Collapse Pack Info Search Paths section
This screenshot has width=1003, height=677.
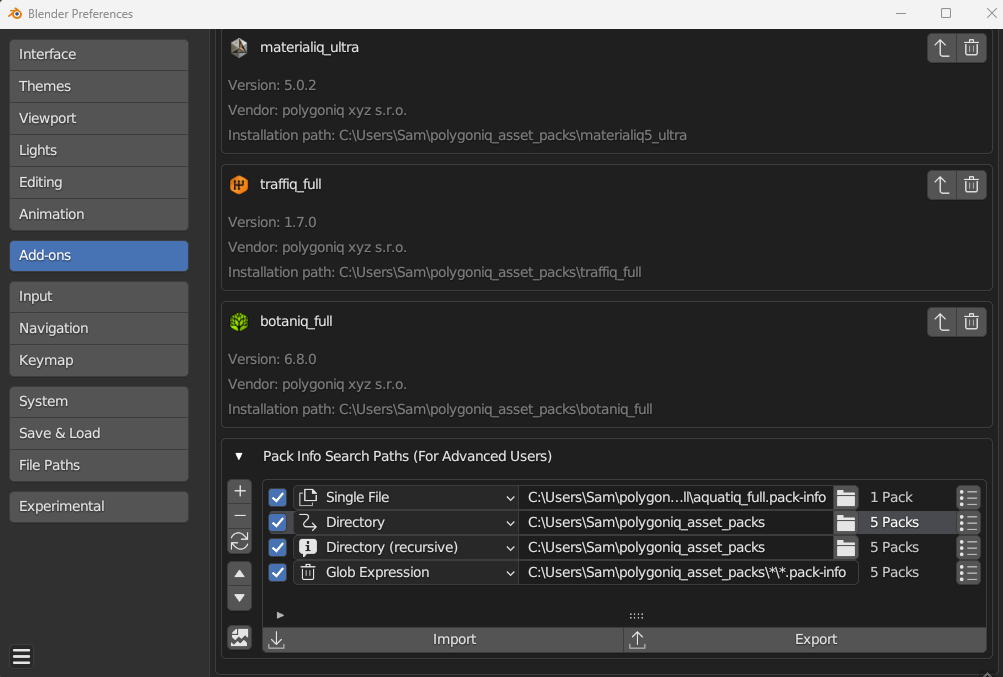tap(239, 456)
